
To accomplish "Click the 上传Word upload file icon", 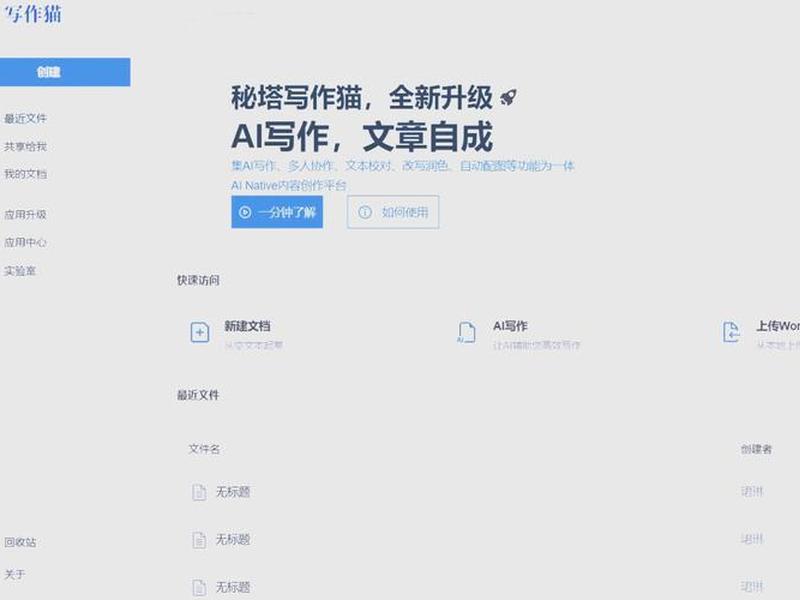I will click(x=731, y=333).
